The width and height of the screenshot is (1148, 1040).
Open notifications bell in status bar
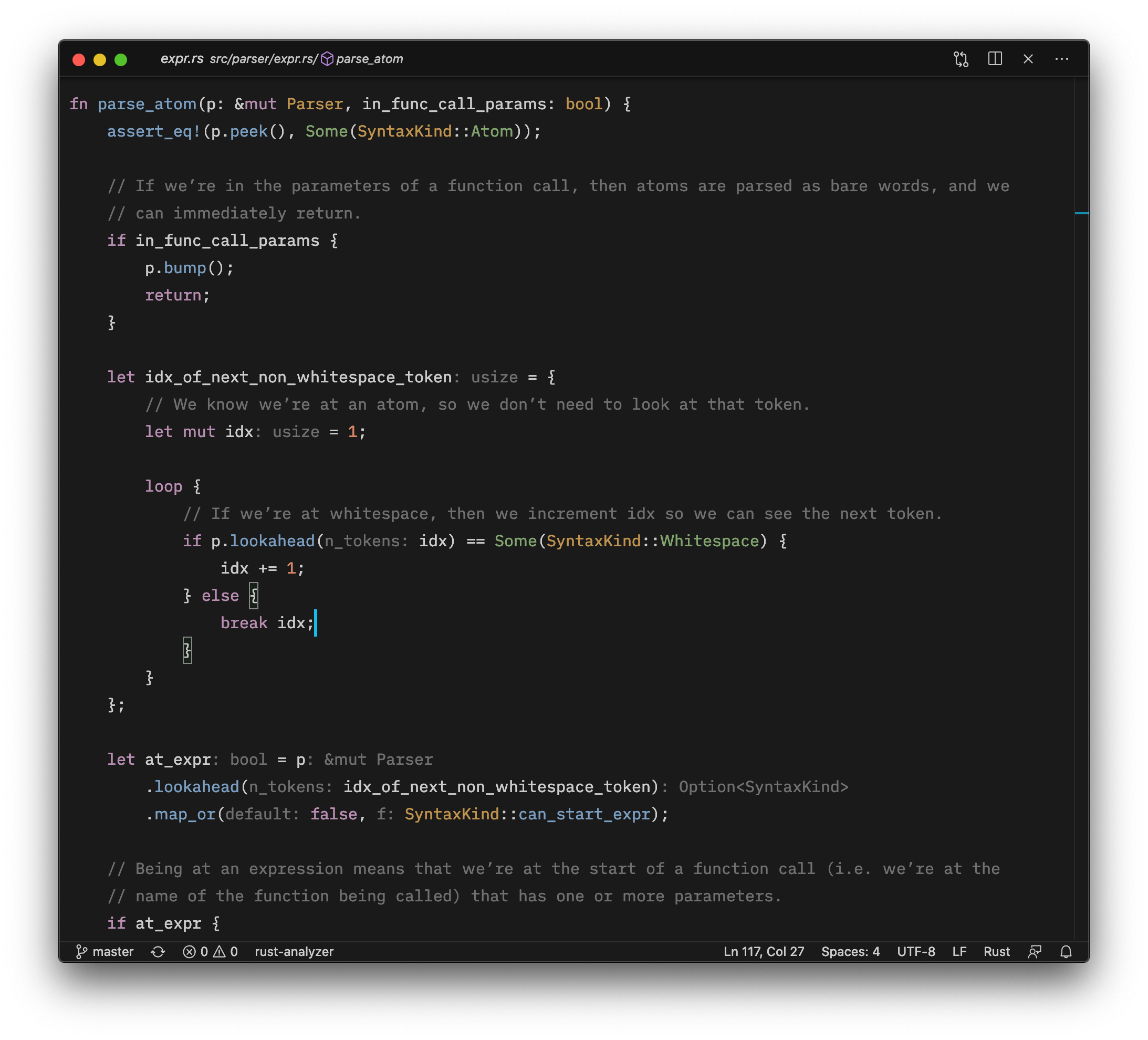[1066, 952]
